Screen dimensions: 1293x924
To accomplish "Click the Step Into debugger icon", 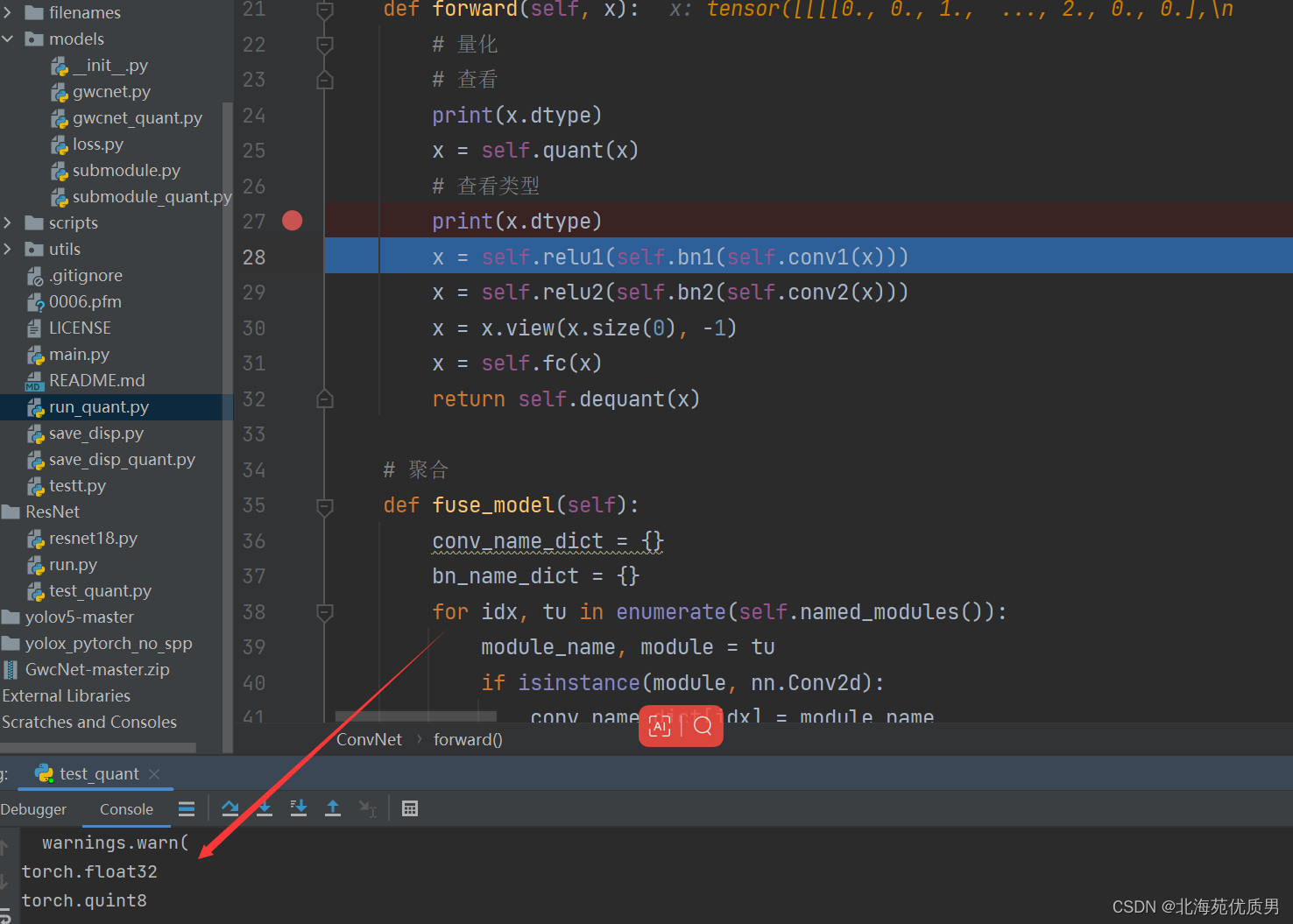I will click(265, 808).
